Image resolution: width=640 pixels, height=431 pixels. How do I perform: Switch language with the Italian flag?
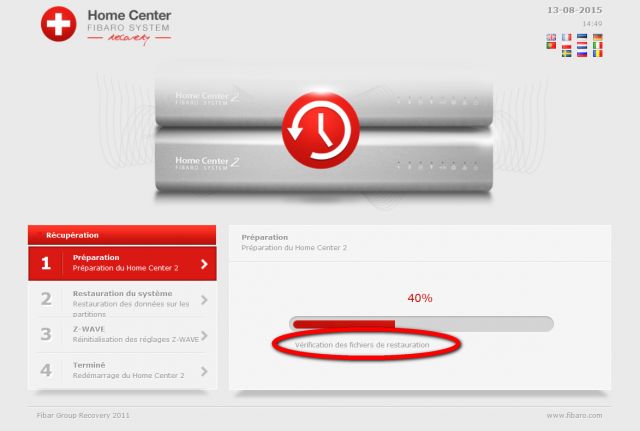[598, 45]
